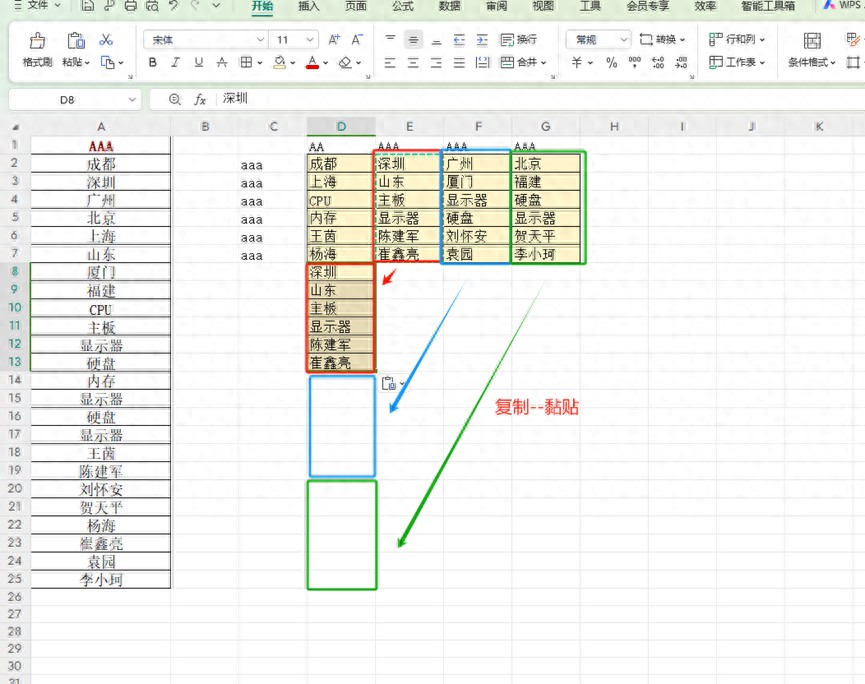This screenshot has height=684, width=865.
Task: Open the Rows and Columns (行和列) dropdown
Action: point(737,40)
